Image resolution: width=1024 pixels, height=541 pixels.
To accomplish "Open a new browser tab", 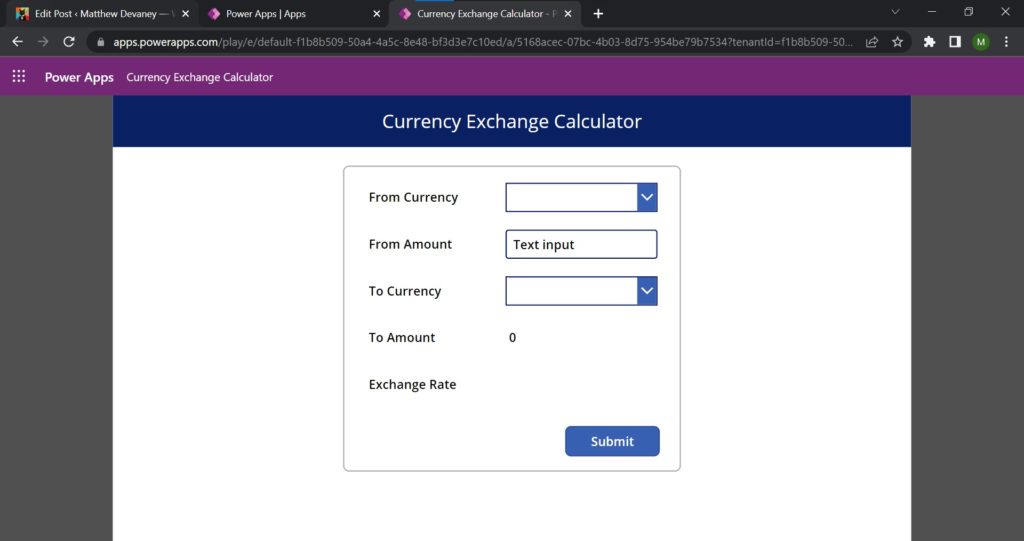I will [x=598, y=14].
